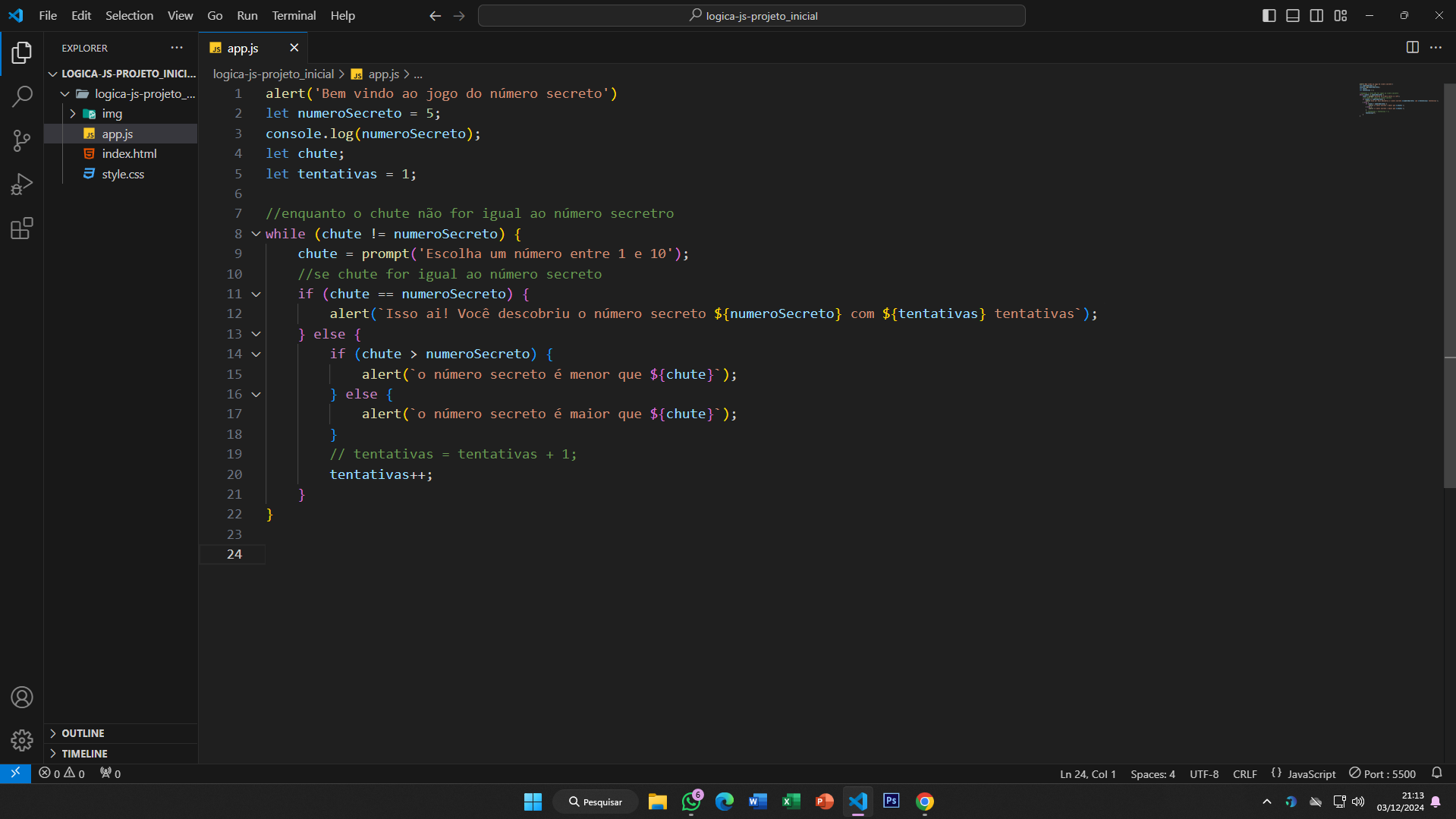Open the Run menu
This screenshot has height=819, width=1456.
247,16
